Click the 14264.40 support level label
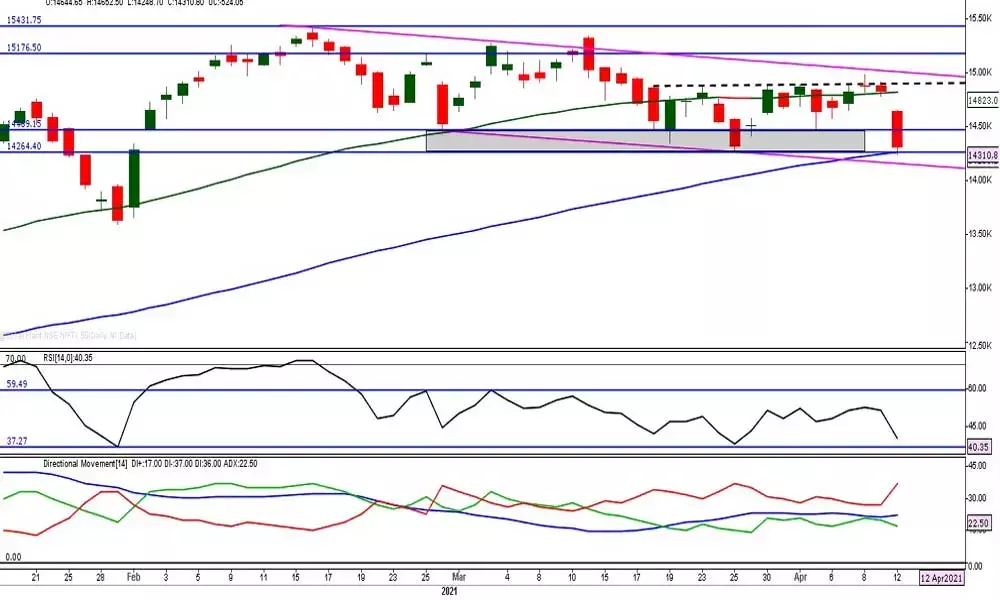This screenshot has height=600, width=1000. pyautogui.click(x=22, y=146)
